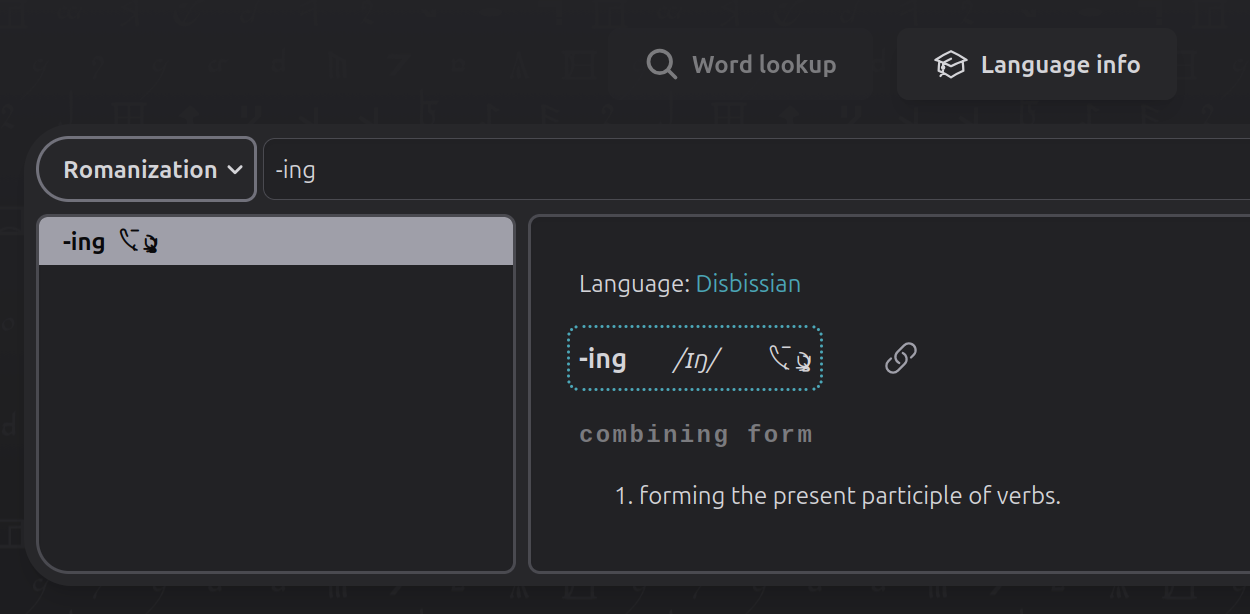Click the dotted-border -ing headword card
This screenshot has width=1250, height=614.
(x=694, y=357)
